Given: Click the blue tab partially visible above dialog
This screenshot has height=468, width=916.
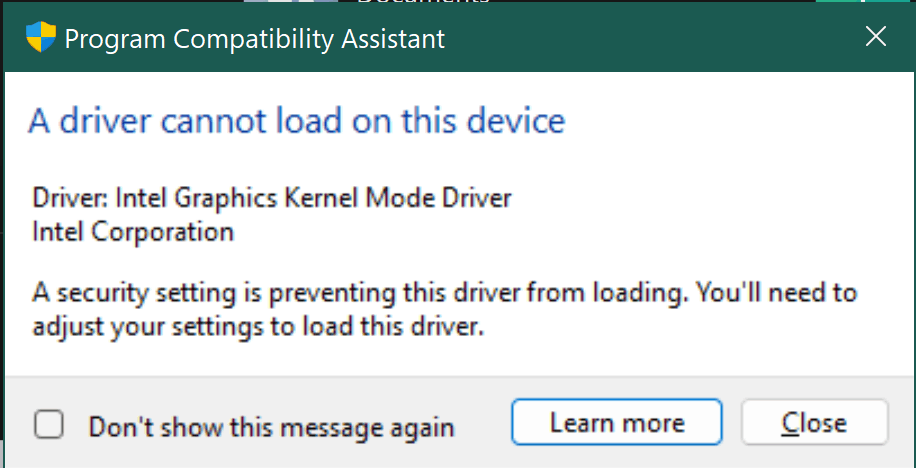Looking at the screenshot, I should pos(290,2).
